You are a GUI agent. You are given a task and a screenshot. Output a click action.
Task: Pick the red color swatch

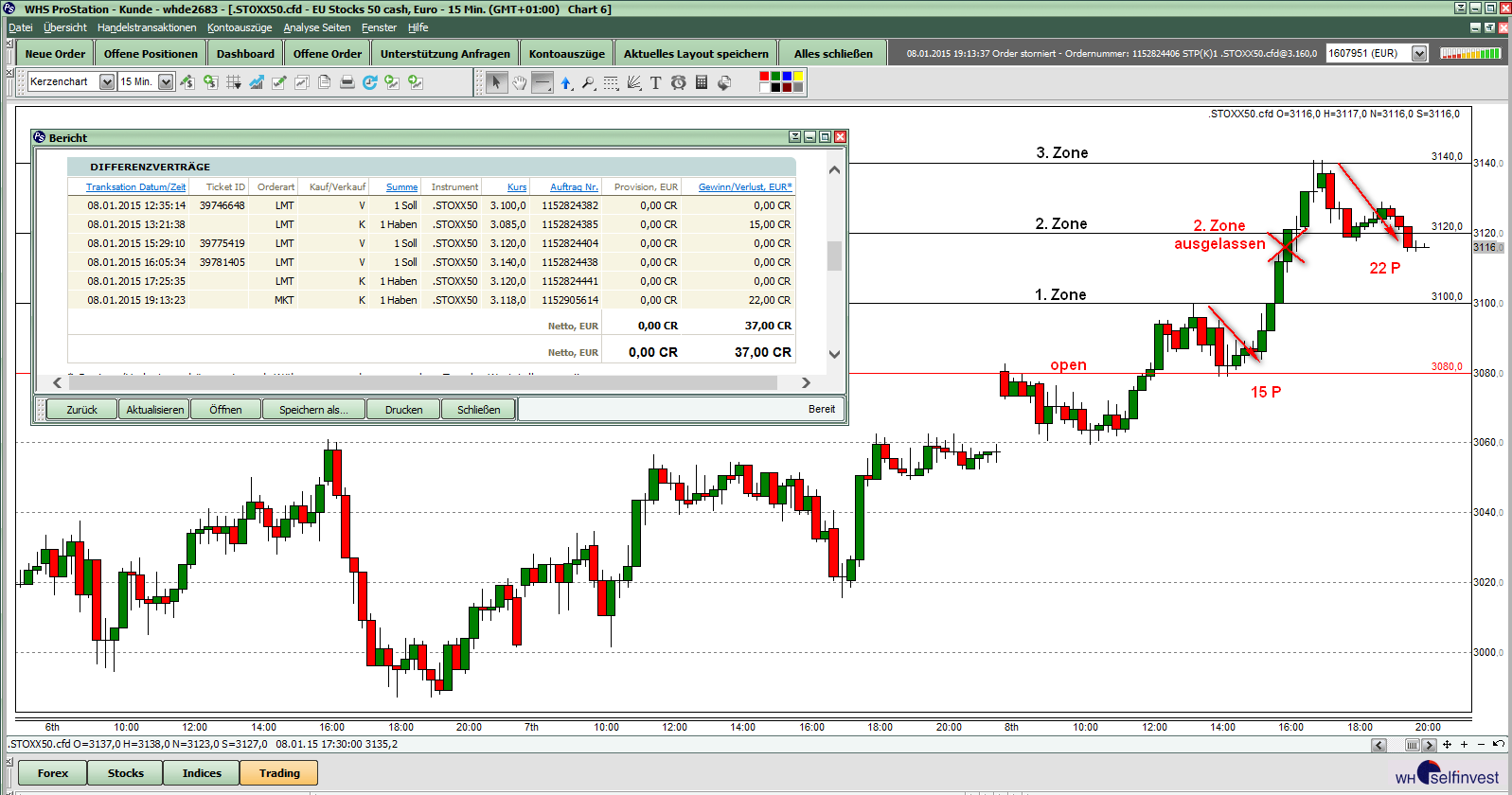click(764, 77)
